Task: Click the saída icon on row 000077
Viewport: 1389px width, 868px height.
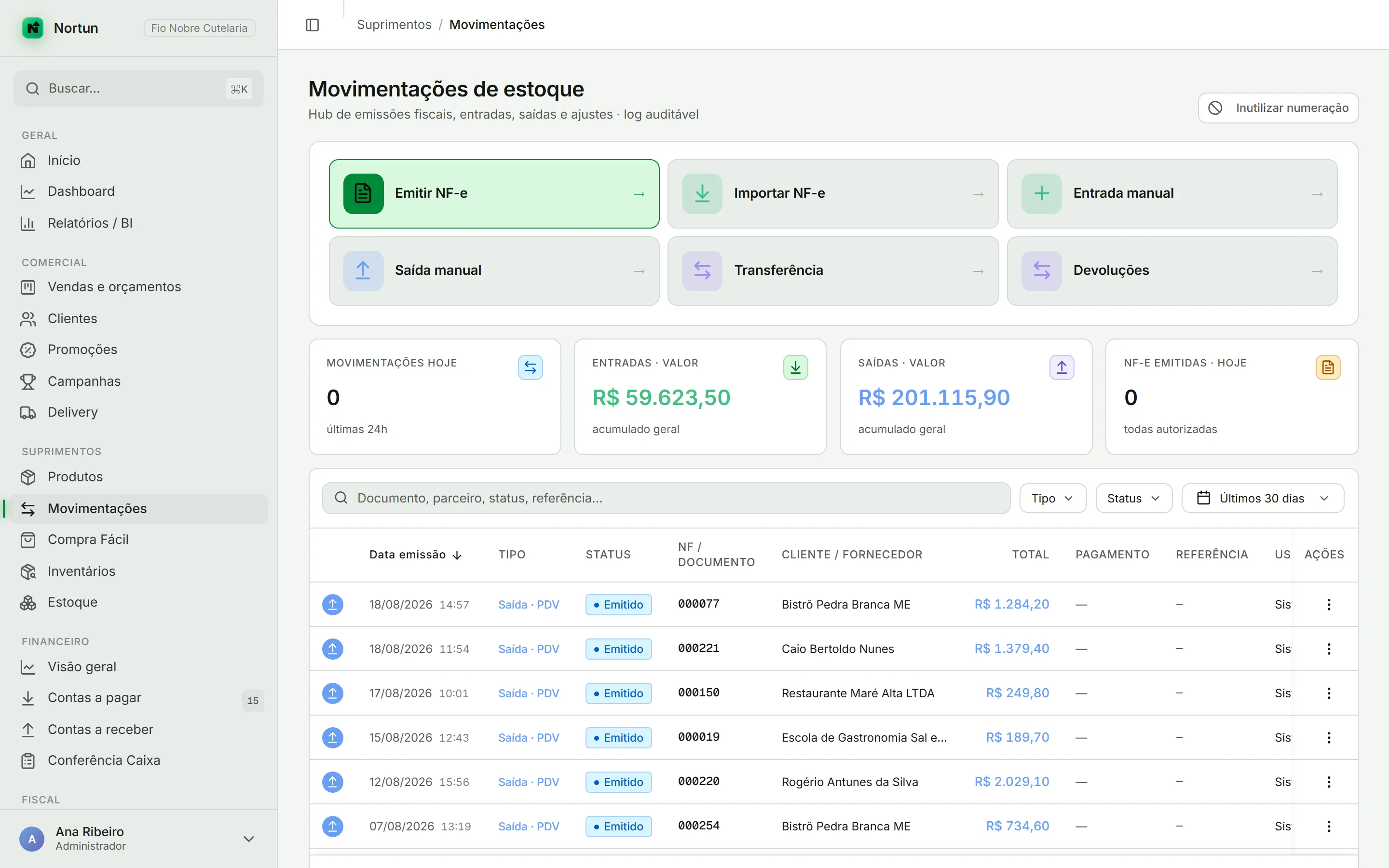Action: (x=332, y=604)
